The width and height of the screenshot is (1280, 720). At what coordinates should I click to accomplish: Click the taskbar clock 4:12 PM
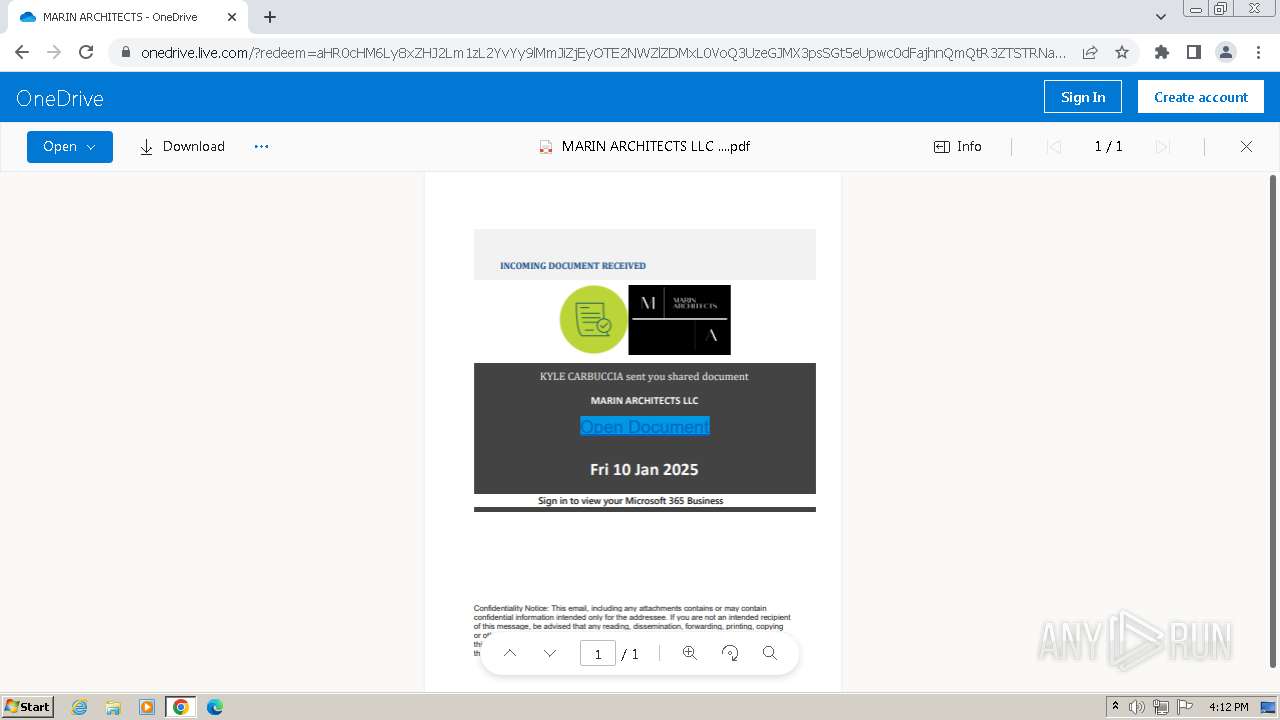coord(1228,707)
